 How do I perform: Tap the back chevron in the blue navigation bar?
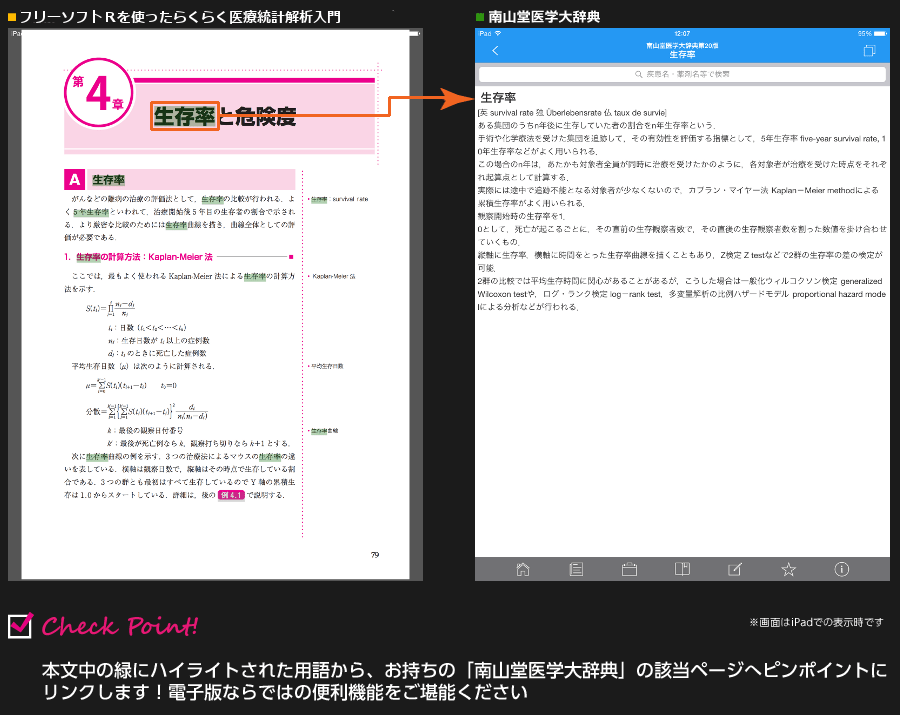[x=494, y=49]
